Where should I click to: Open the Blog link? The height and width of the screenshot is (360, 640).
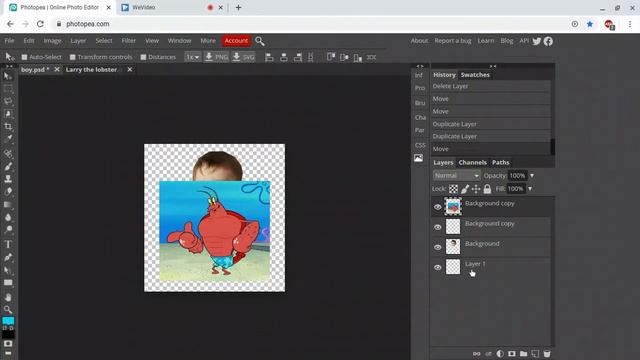(507, 41)
